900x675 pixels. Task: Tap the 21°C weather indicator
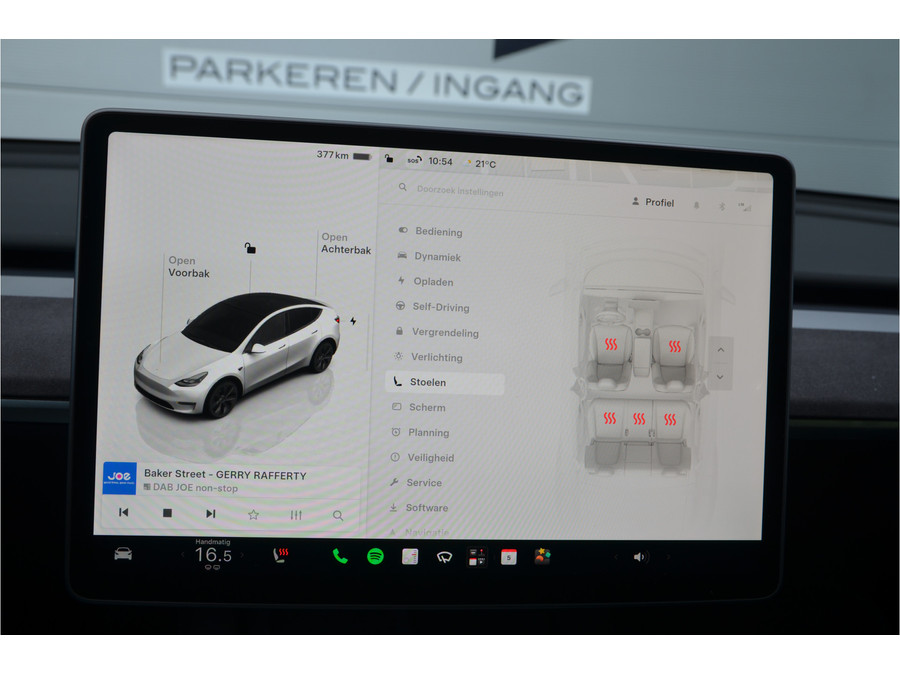tap(480, 164)
